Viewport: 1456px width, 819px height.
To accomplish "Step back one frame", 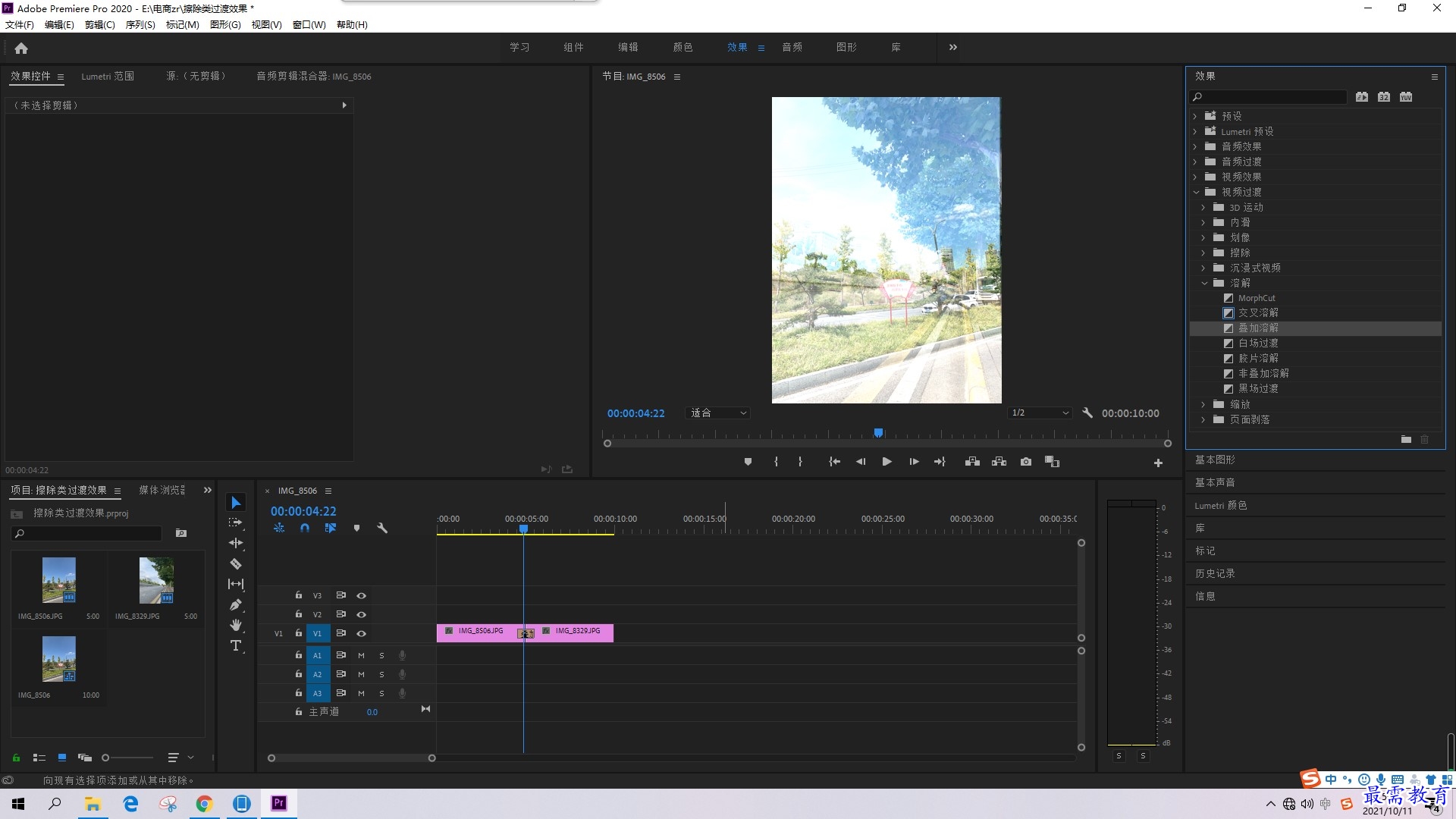I will coord(861,462).
